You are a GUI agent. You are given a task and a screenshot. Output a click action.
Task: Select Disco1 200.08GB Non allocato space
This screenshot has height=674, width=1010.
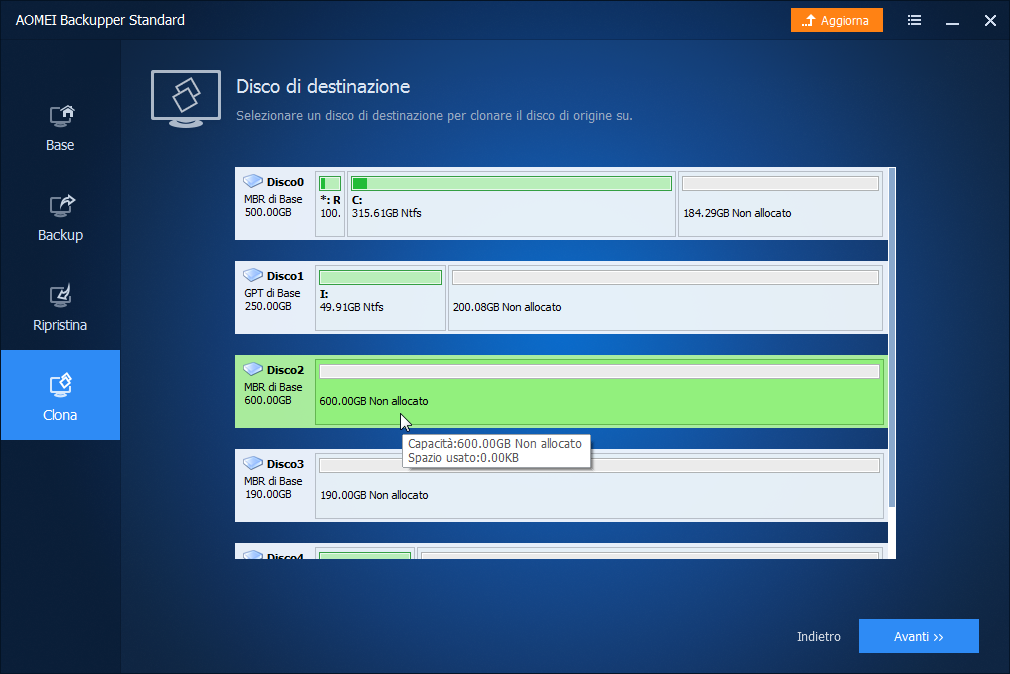665,298
